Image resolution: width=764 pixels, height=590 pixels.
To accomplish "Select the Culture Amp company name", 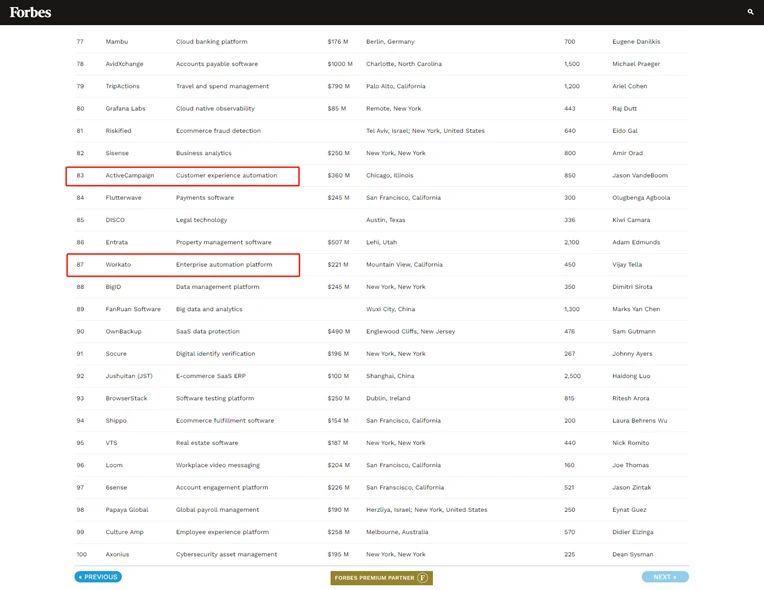I will [x=124, y=532].
